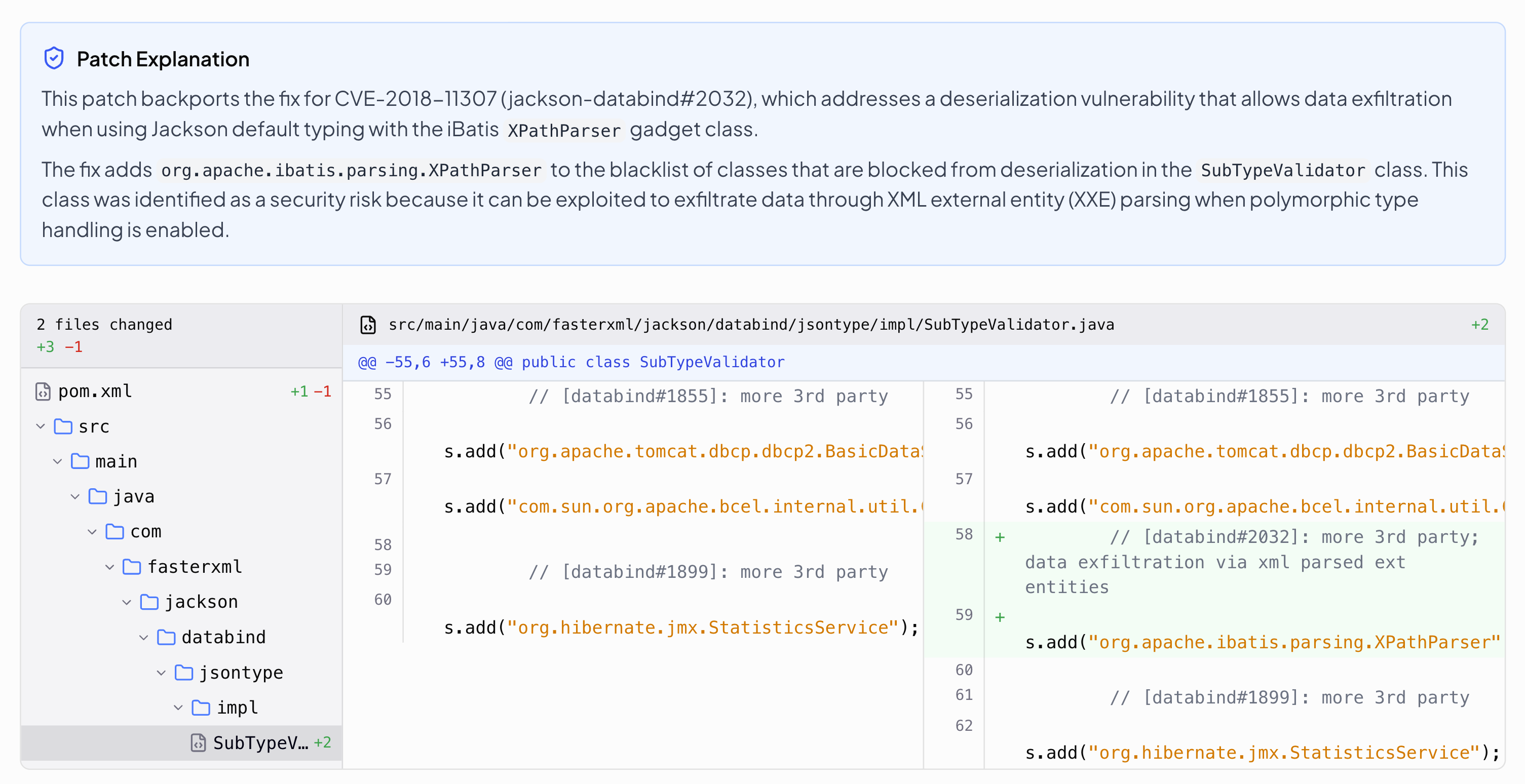
Task: Collapse the jackson folder chevron
Action: coord(127,602)
